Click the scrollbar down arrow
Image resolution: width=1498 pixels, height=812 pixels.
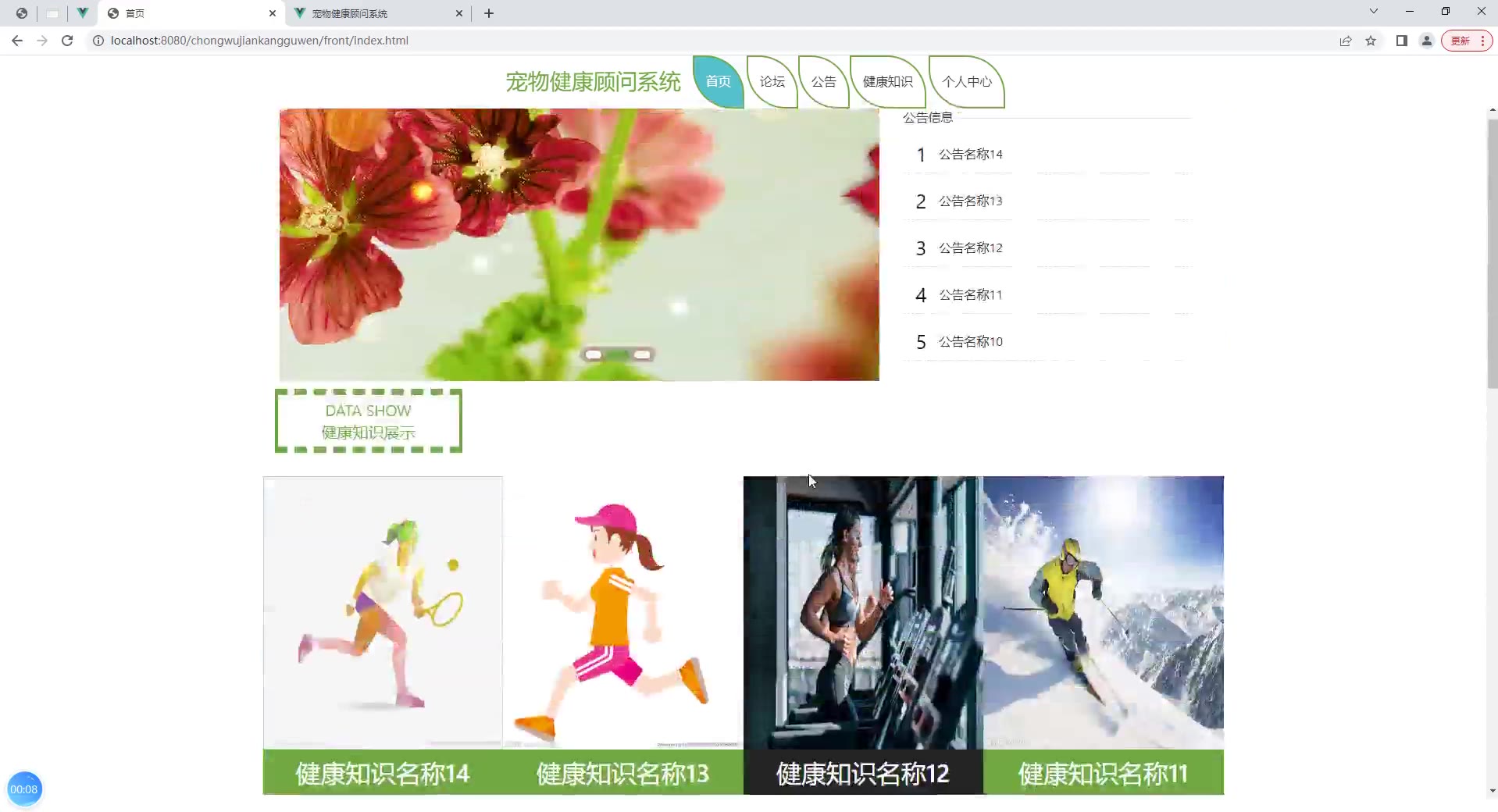1493,791
